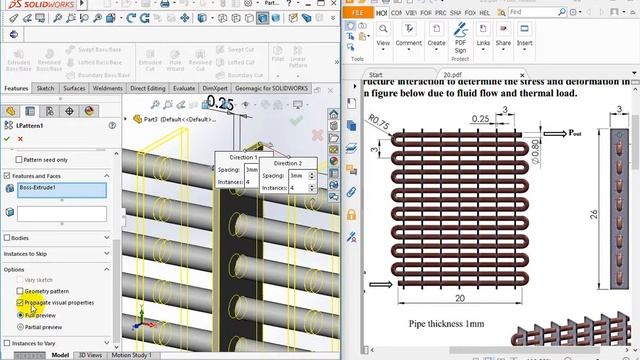This screenshot has height=360, width=640.
Task: Click the SolidWorks options gear icon
Action: [248, 4]
